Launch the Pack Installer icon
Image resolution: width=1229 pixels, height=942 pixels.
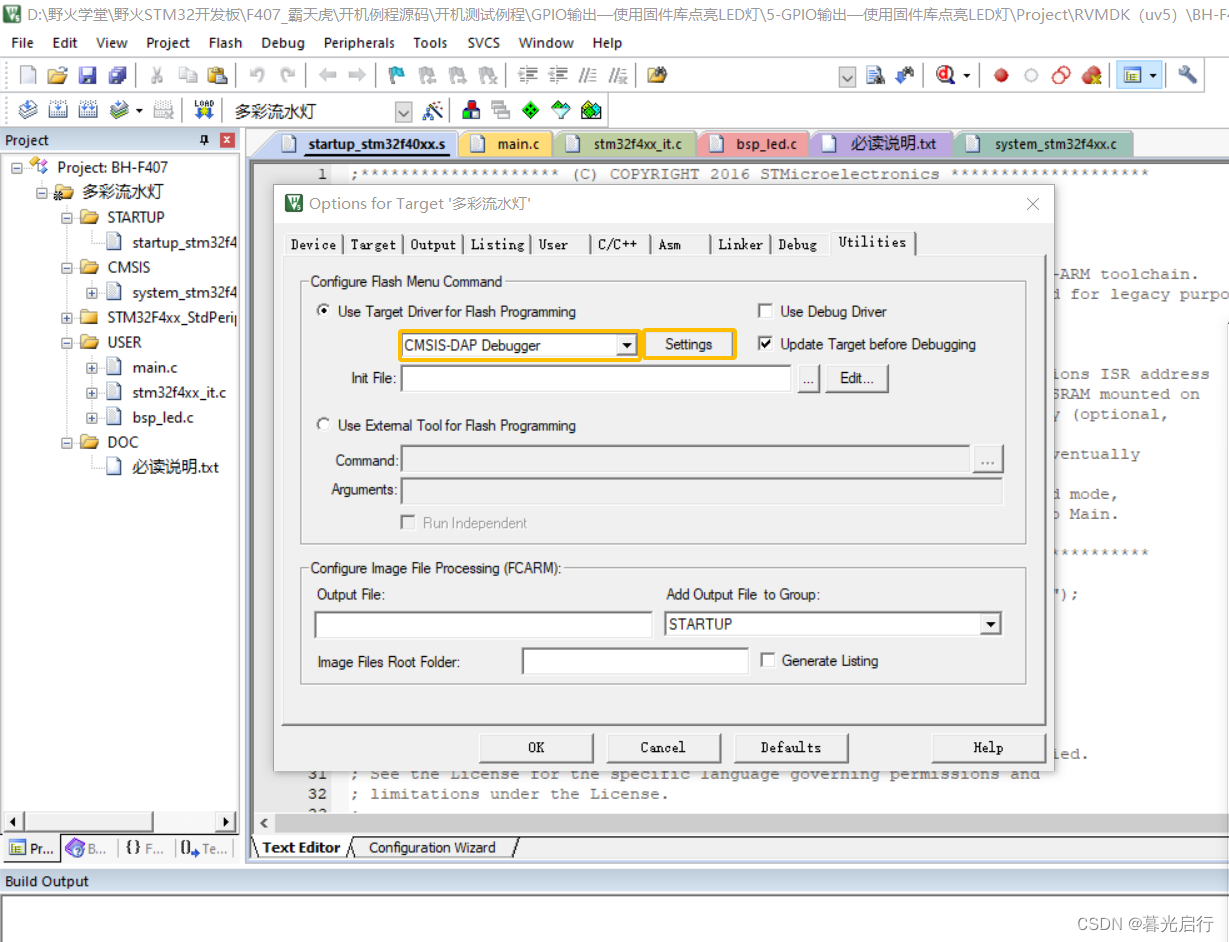click(x=591, y=110)
